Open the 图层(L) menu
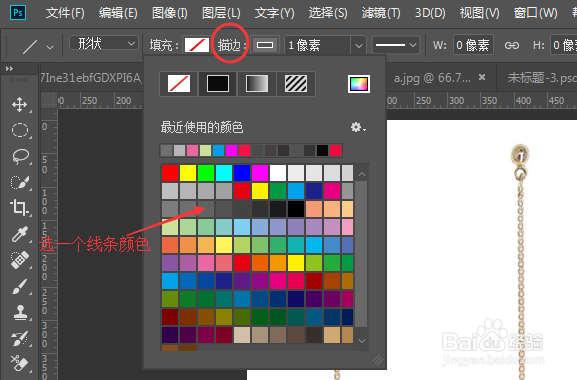The width and height of the screenshot is (577, 380). pyautogui.click(x=221, y=13)
